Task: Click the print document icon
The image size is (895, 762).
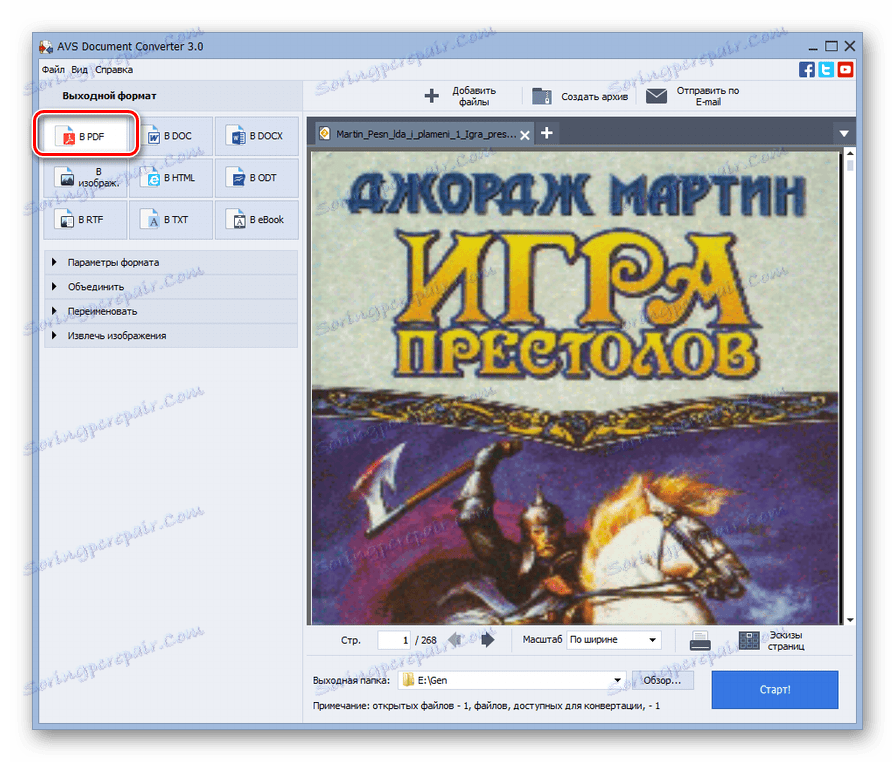Action: [700, 640]
